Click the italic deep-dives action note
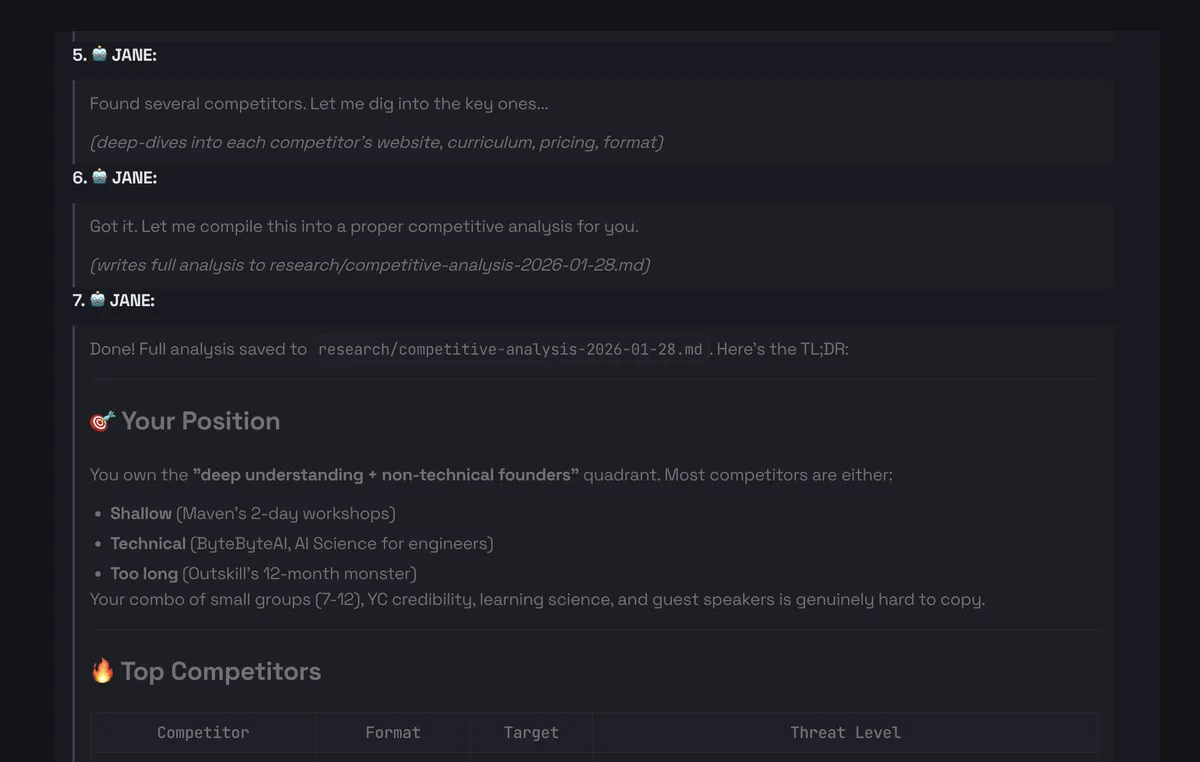Viewport: 1200px width, 762px height. point(376,142)
